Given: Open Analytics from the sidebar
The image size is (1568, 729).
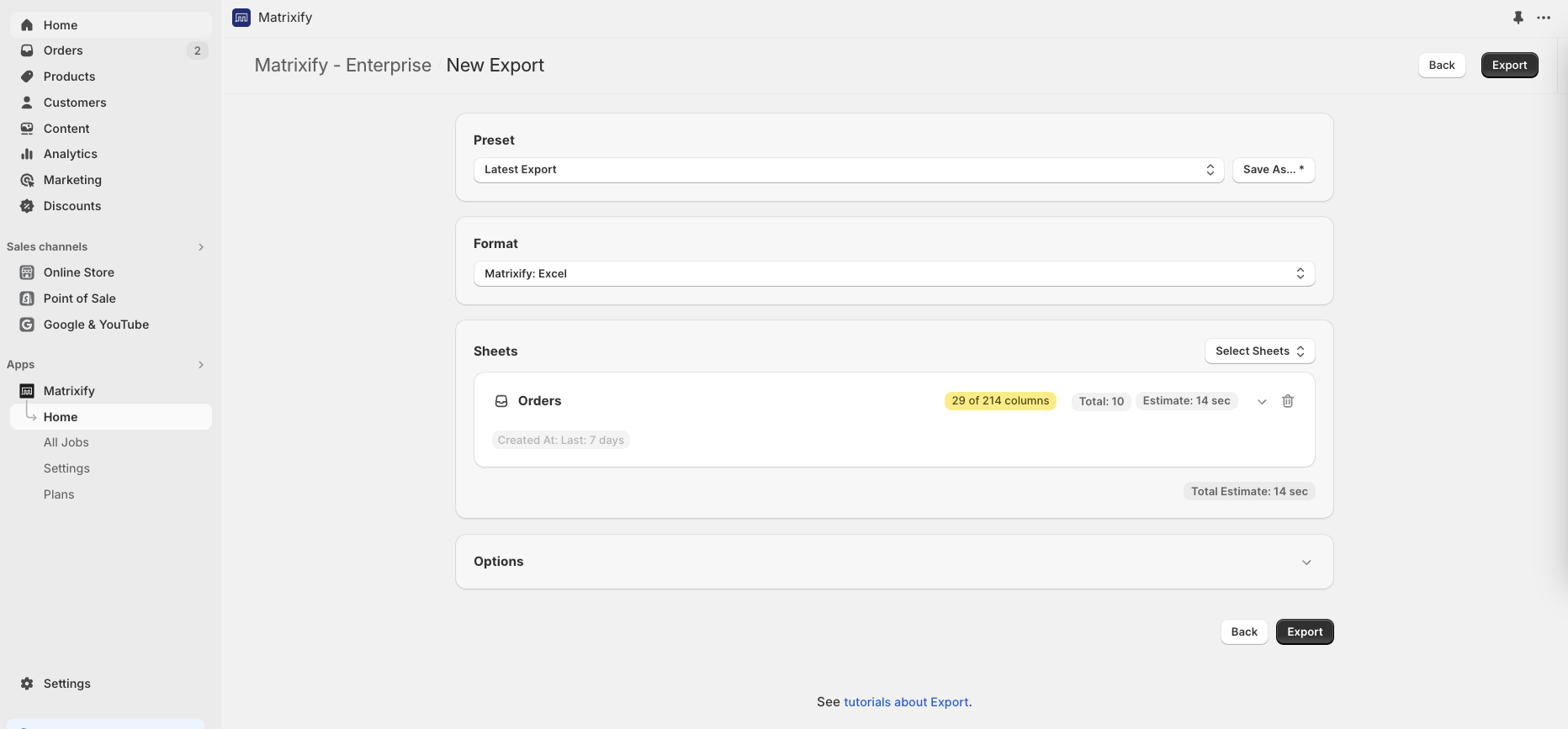Looking at the screenshot, I should pos(71,154).
